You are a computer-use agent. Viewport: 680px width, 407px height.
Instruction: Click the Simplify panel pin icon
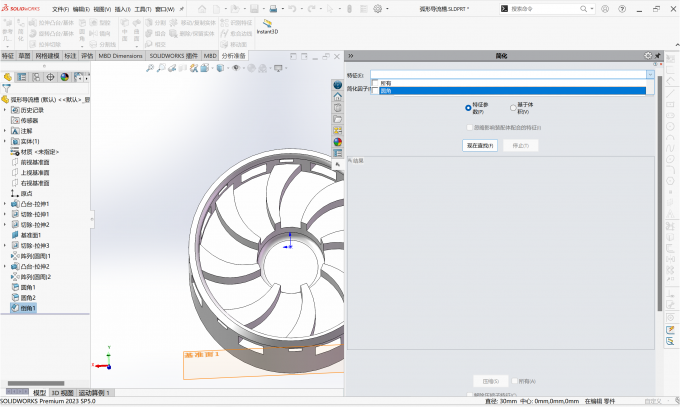pyautogui.click(x=657, y=56)
